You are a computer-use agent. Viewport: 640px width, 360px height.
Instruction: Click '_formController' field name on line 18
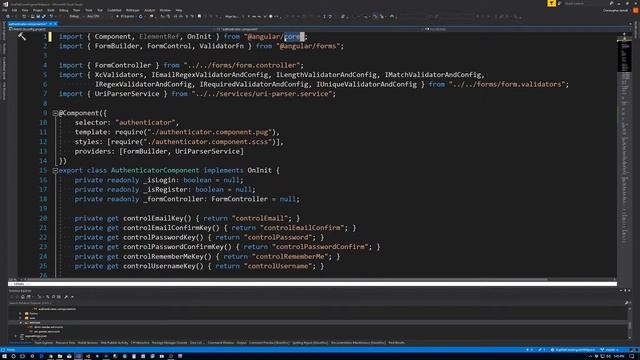(173, 199)
